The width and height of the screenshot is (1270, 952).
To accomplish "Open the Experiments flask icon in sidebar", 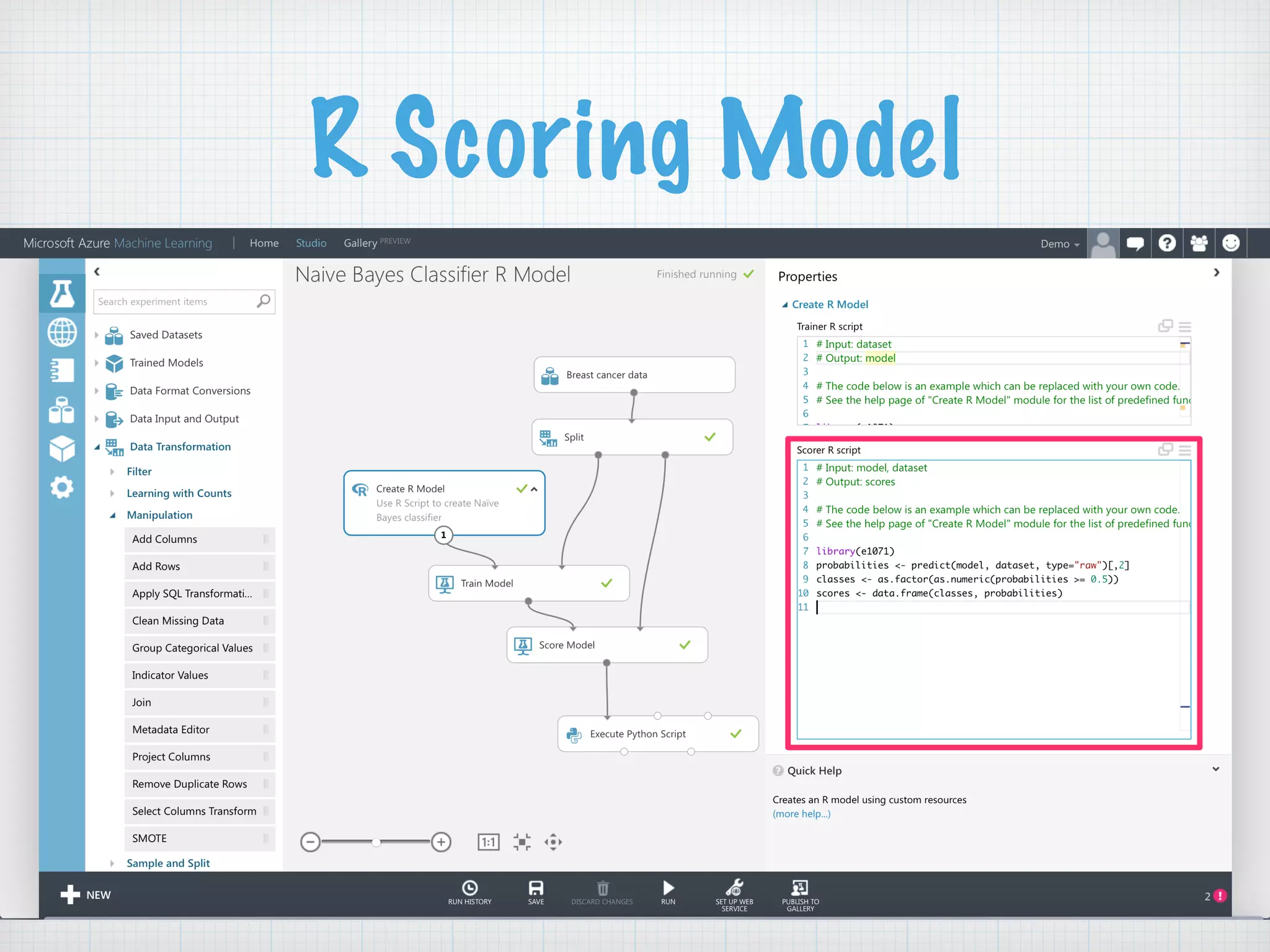I will point(62,293).
